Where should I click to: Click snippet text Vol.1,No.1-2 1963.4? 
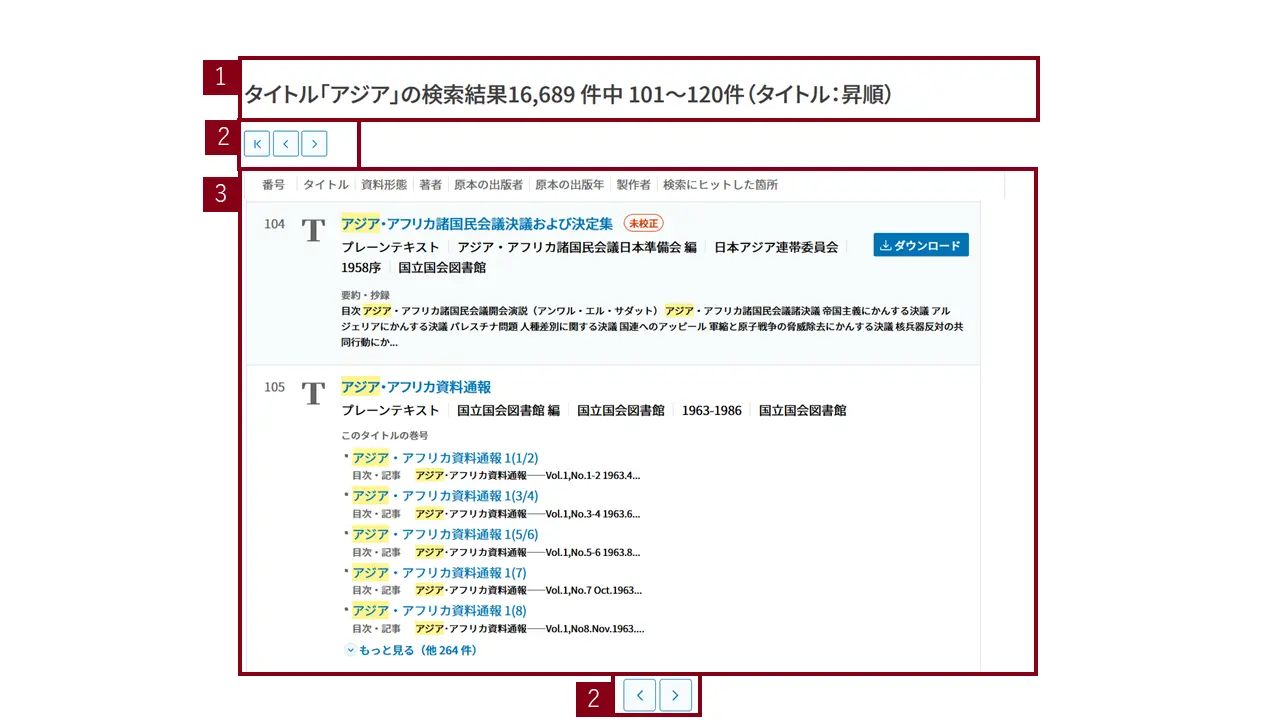pyautogui.click(x=593, y=476)
